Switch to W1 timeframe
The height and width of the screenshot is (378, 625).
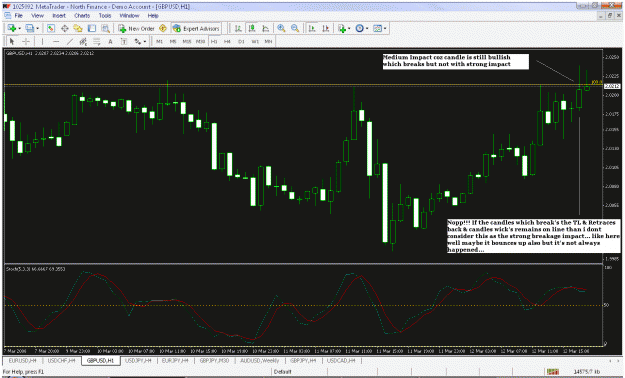[x=255, y=41]
